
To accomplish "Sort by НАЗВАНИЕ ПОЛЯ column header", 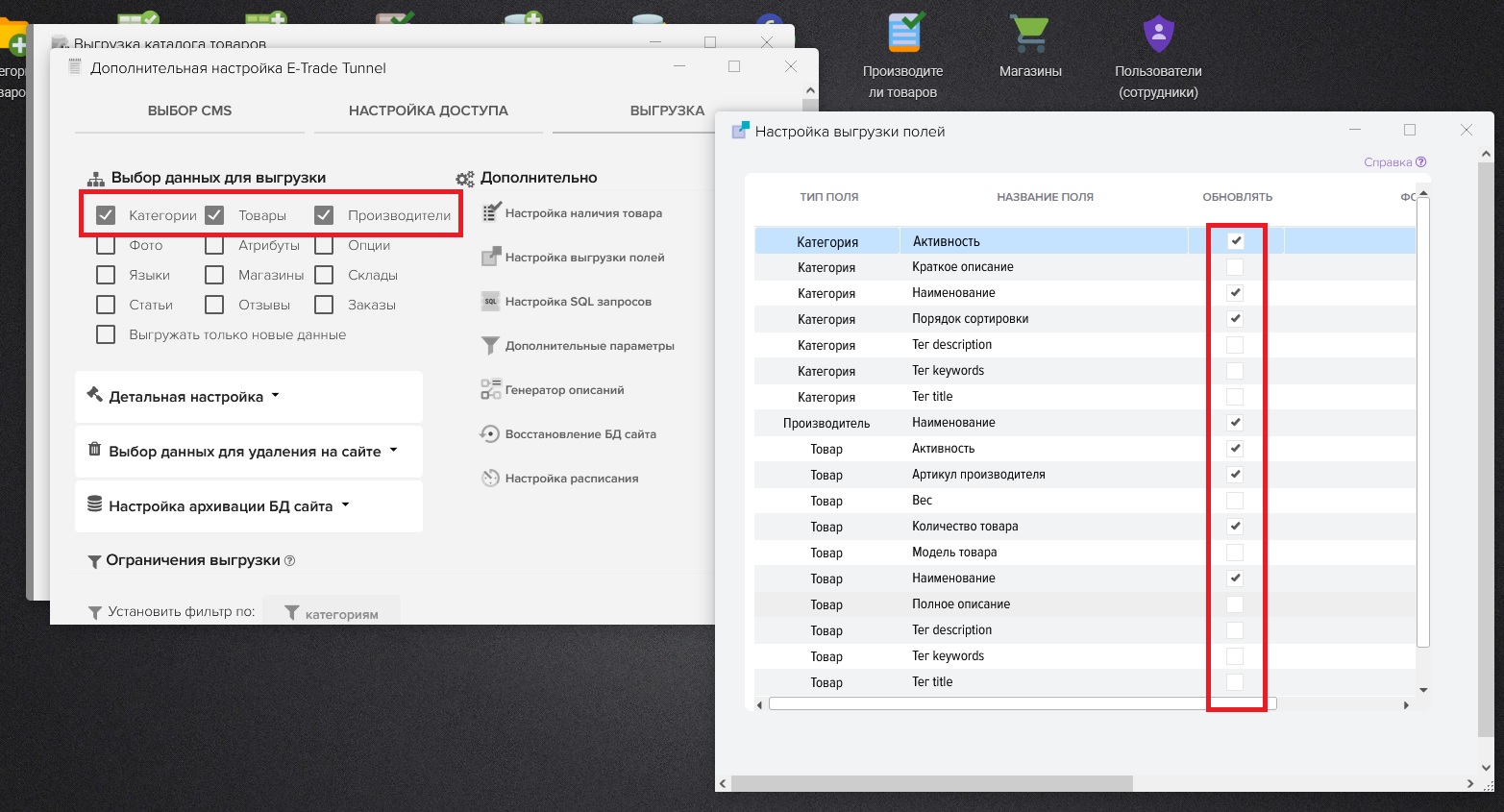I will (x=1045, y=197).
